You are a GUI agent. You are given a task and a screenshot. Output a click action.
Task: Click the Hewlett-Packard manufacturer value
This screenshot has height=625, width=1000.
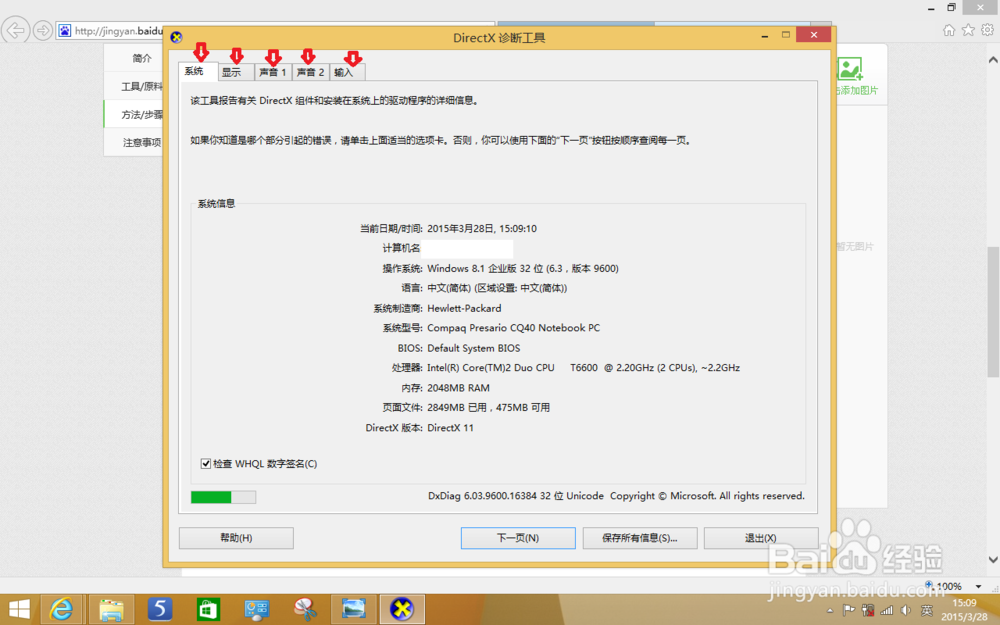point(464,308)
